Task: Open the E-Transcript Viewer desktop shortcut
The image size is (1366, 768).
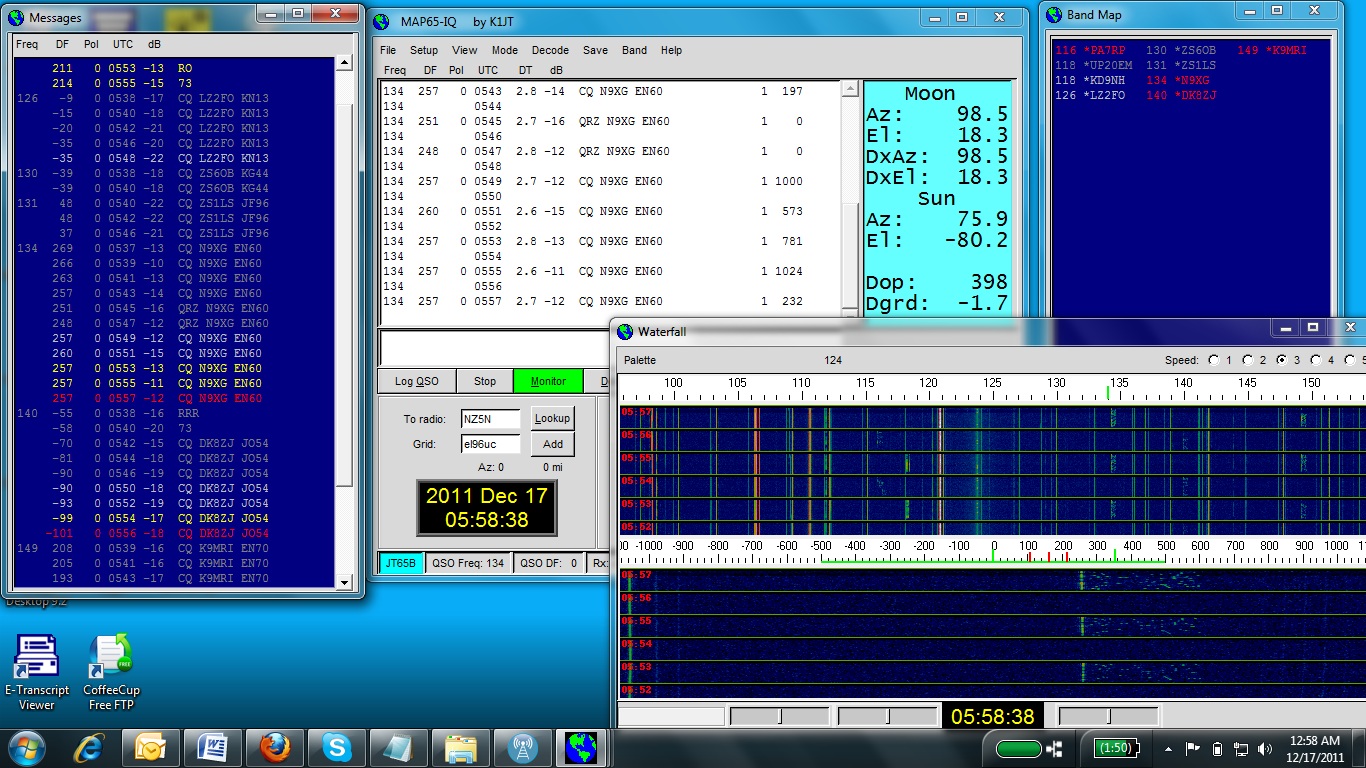Action: pyautogui.click(x=36, y=658)
